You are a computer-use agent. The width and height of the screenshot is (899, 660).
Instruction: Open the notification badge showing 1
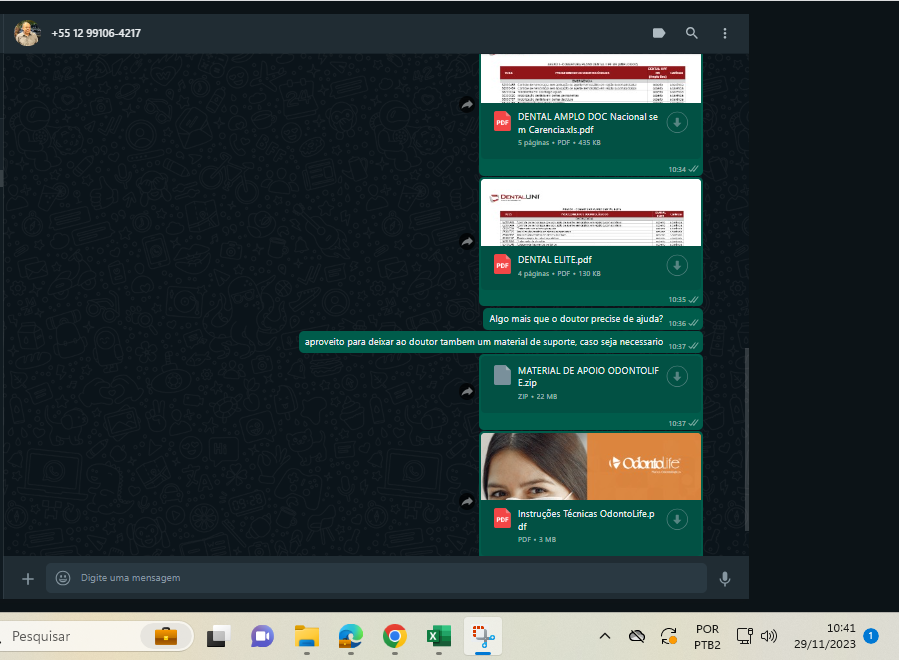click(870, 636)
